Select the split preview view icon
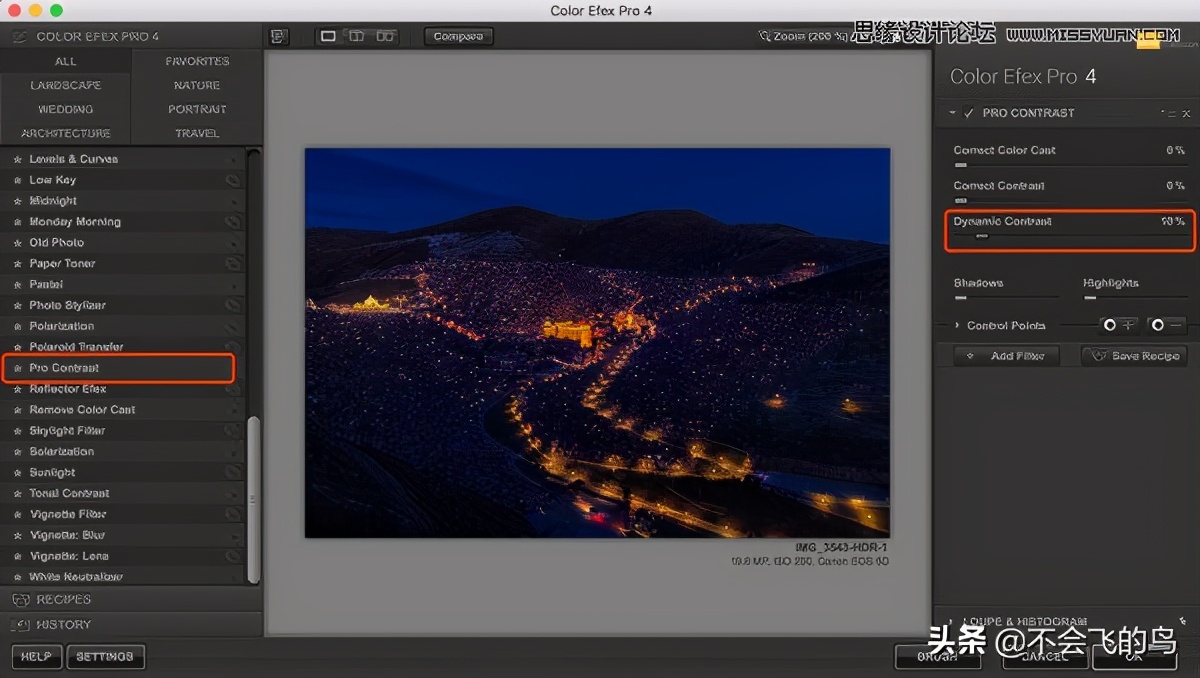This screenshot has width=1200, height=678. pos(357,35)
